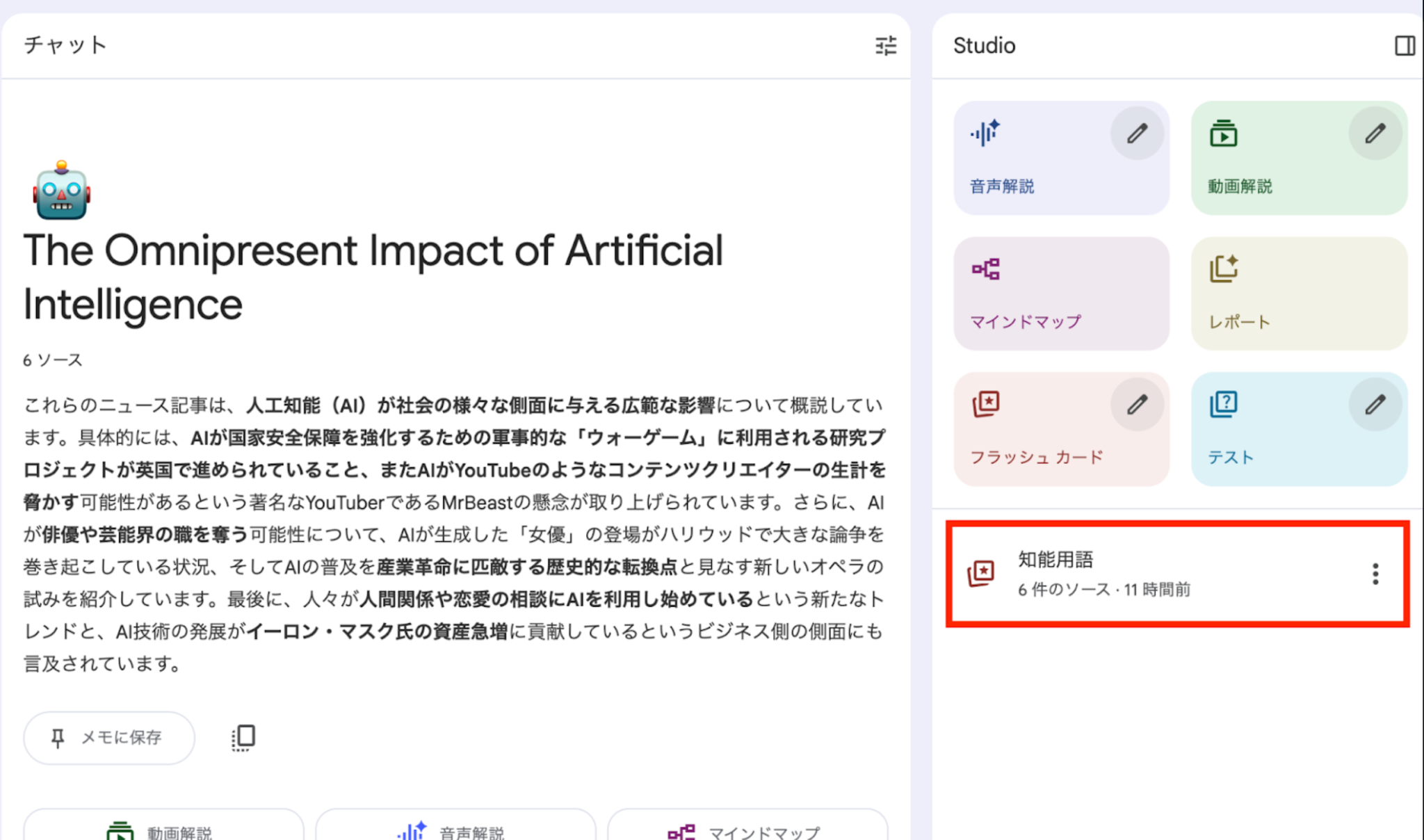Image resolution: width=1424 pixels, height=840 pixels.
Task: Click the pencil on テスト card
Action: click(x=1375, y=405)
